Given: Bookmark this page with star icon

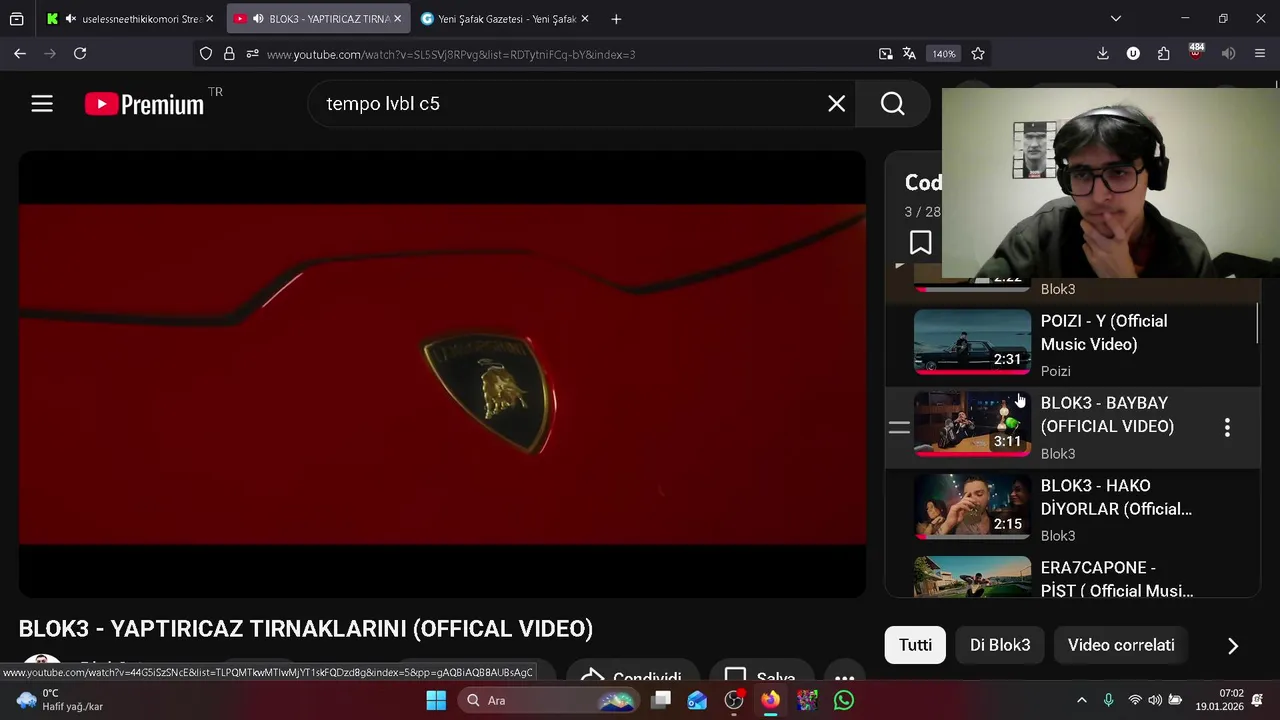Looking at the screenshot, I should (x=978, y=54).
